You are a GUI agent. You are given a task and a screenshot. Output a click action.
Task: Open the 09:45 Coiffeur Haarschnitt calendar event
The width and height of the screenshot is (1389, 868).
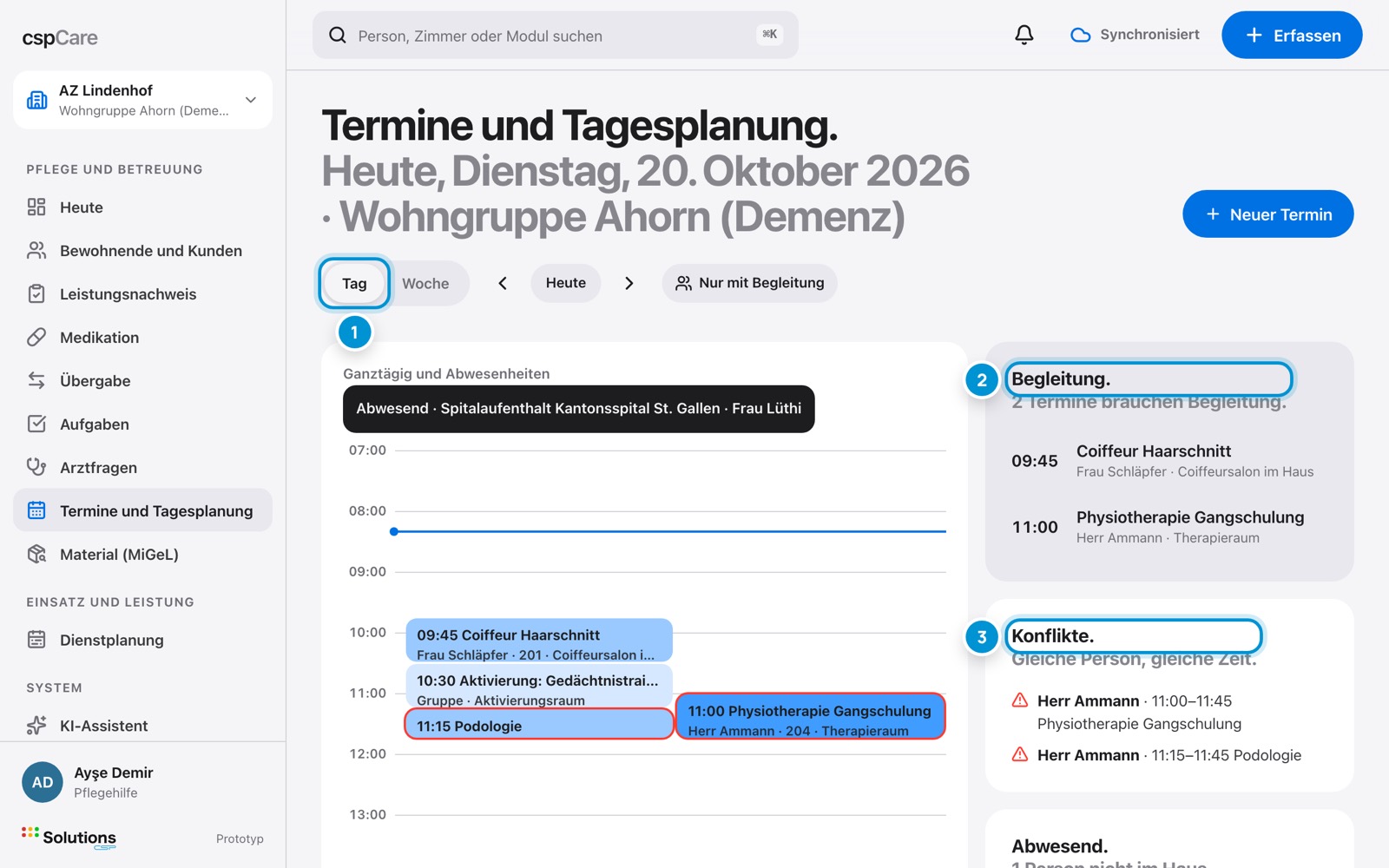click(x=539, y=641)
